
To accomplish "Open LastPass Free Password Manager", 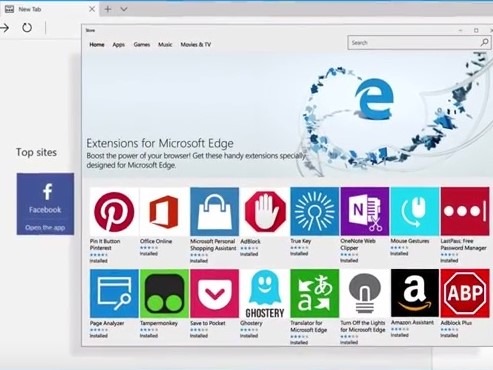I will (465, 212).
